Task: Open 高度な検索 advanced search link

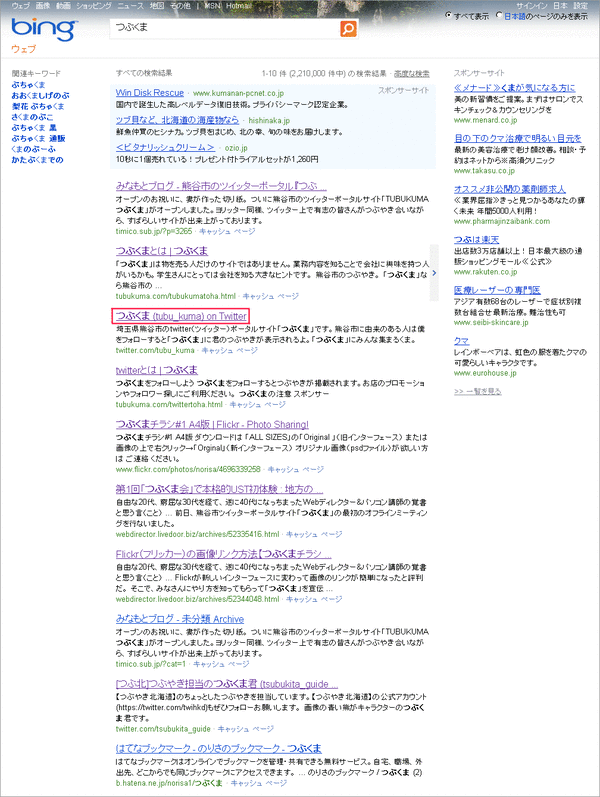Action: (411, 74)
